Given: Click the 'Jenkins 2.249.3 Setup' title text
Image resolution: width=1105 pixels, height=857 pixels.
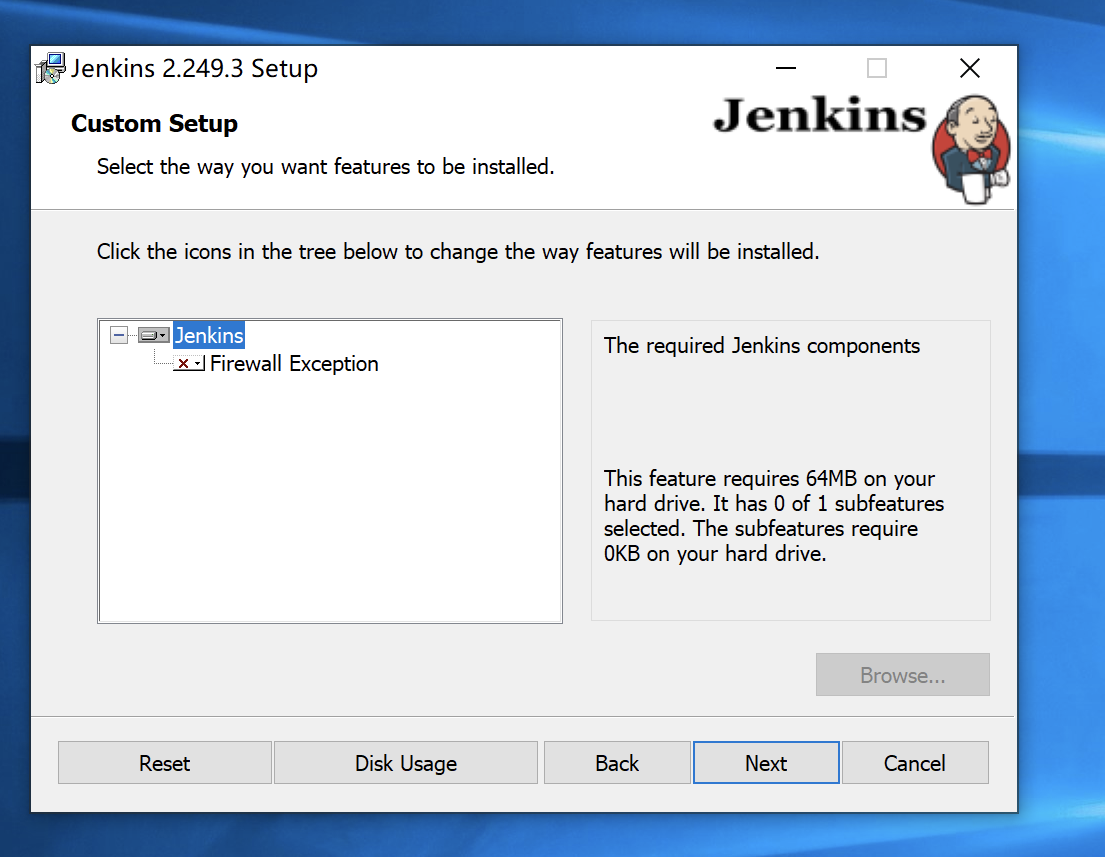Looking at the screenshot, I should pos(195,68).
